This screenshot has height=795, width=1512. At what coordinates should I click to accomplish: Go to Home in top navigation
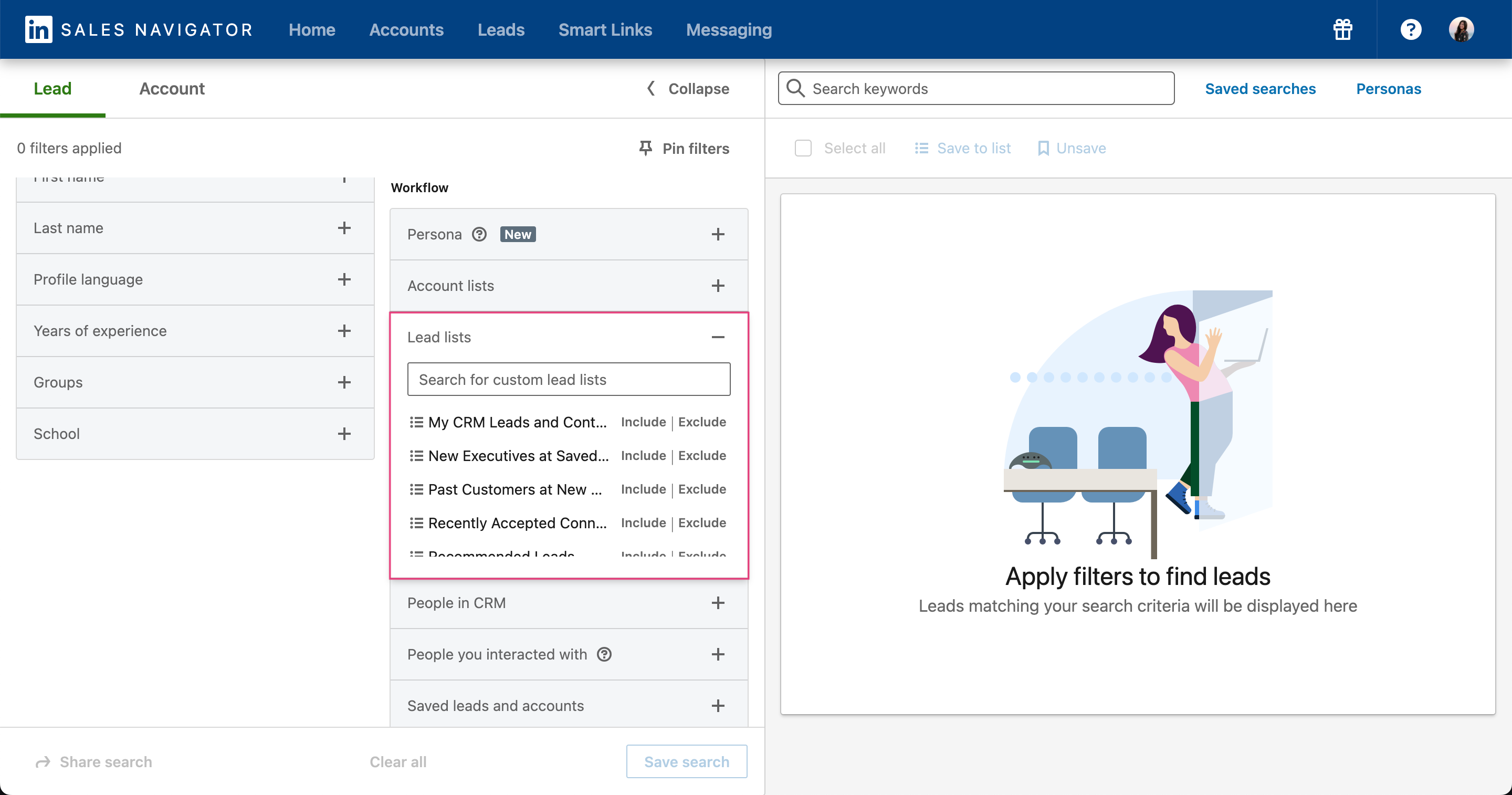point(312,29)
